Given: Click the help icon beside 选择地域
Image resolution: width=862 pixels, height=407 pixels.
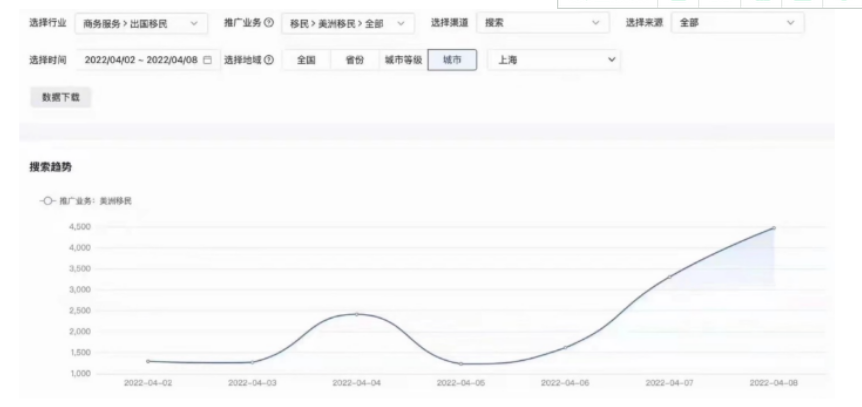Looking at the screenshot, I should (x=271, y=60).
